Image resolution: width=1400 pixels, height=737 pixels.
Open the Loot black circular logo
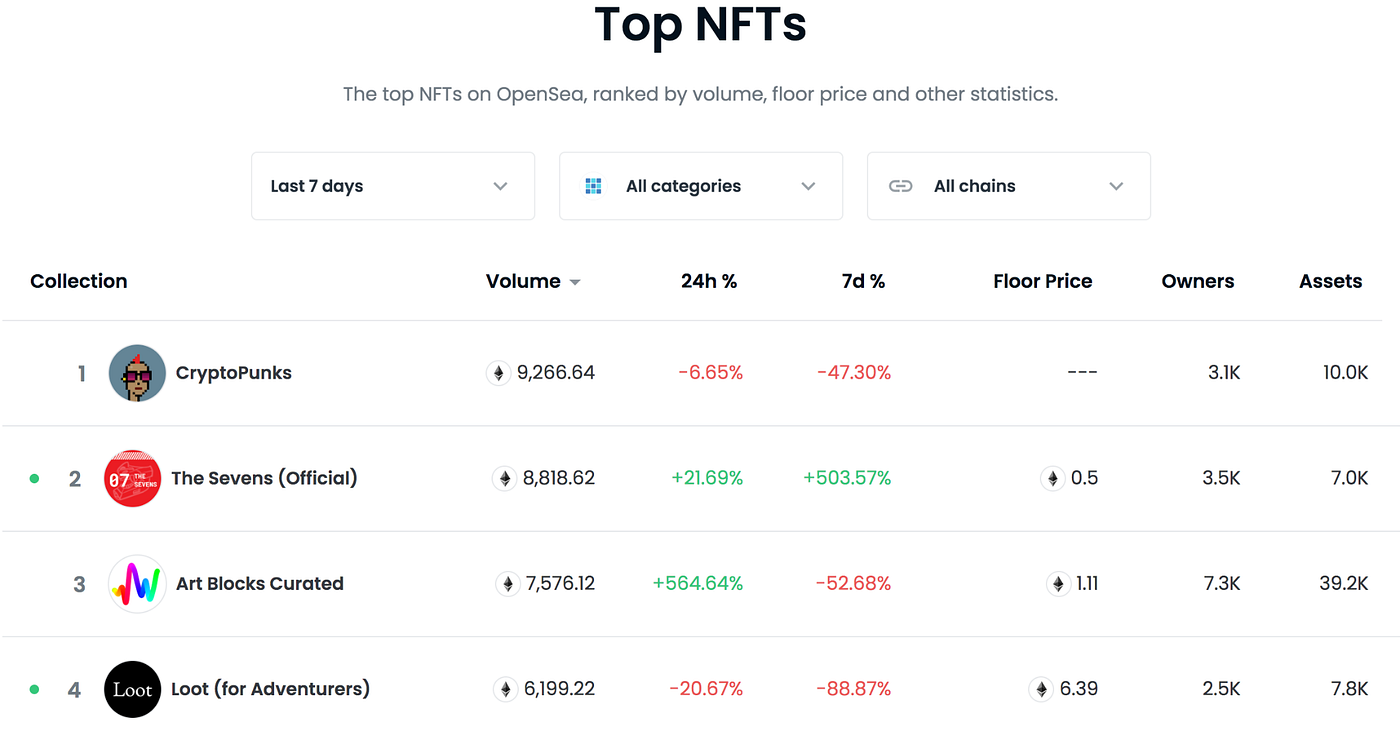point(132,689)
